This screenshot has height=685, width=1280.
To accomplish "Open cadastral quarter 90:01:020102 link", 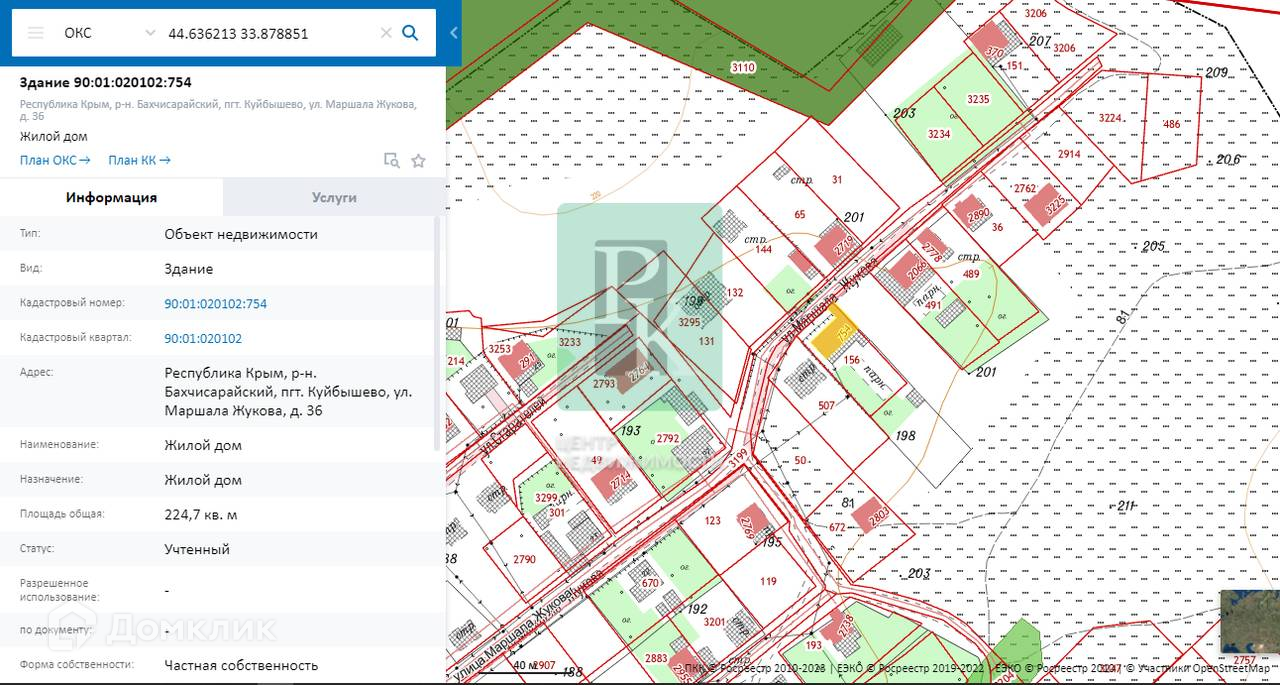I will pos(203,338).
